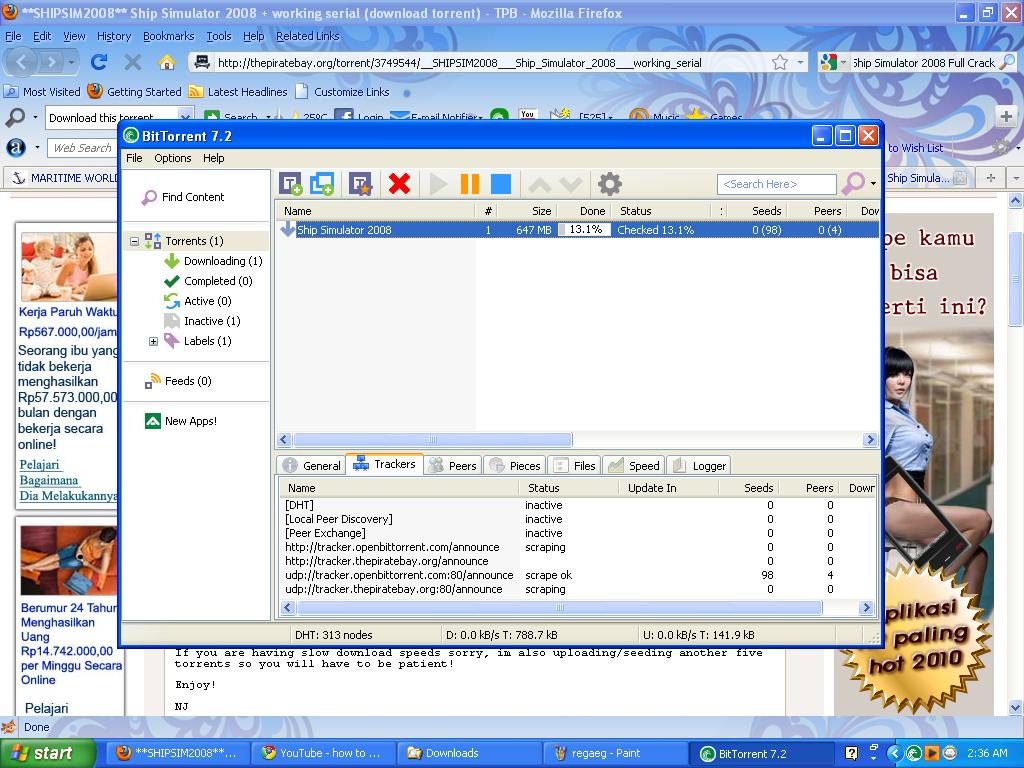This screenshot has width=1024, height=768.
Task: Switch to the Peers tab
Action: 453,466
